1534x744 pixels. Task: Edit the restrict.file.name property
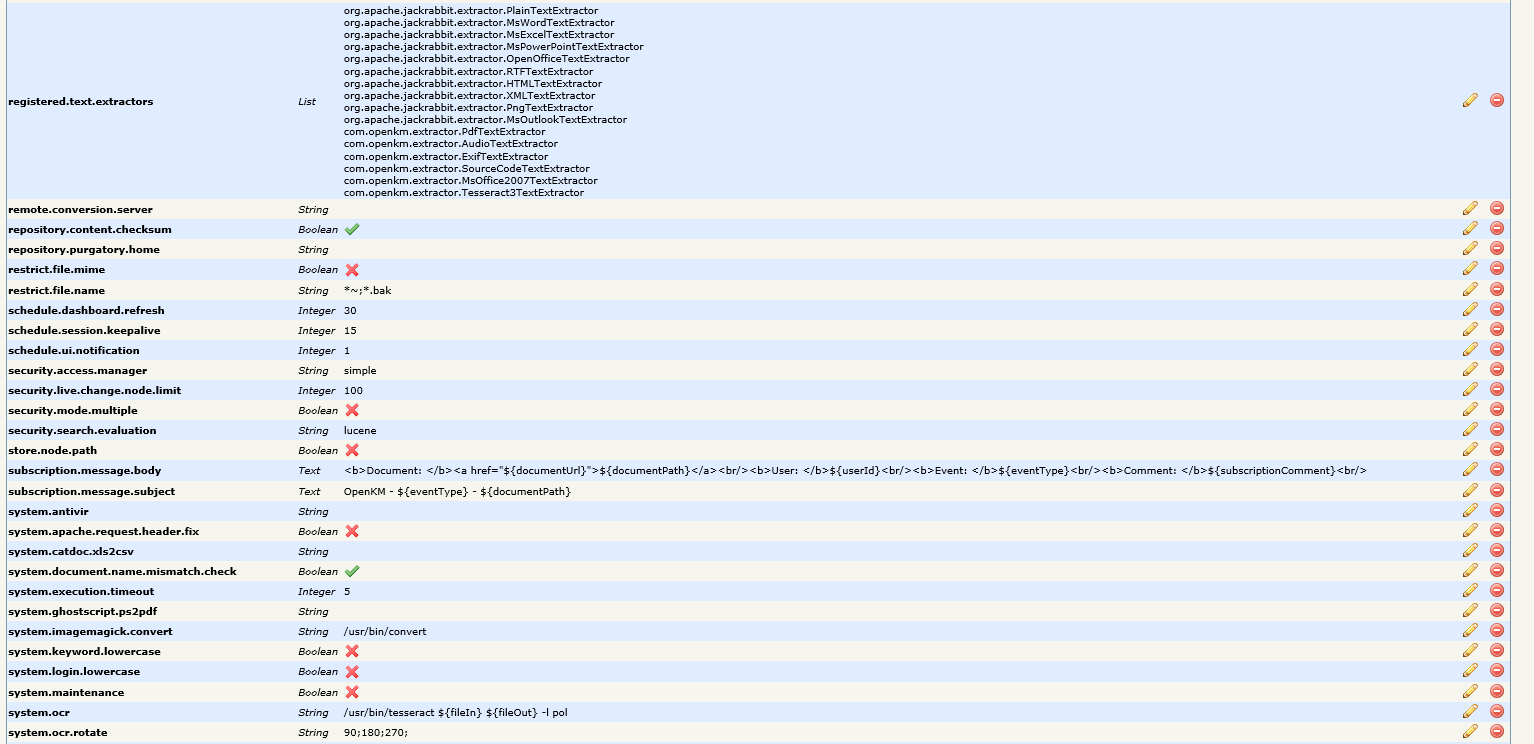(x=1469, y=289)
